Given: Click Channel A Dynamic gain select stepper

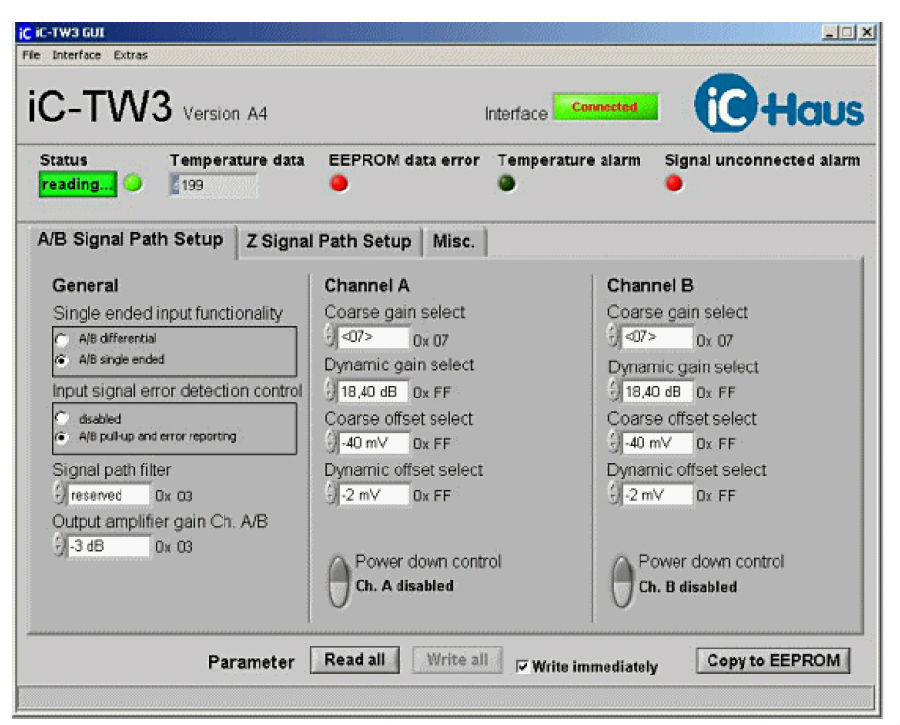Looking at the screenshot, I should [330, 390].
